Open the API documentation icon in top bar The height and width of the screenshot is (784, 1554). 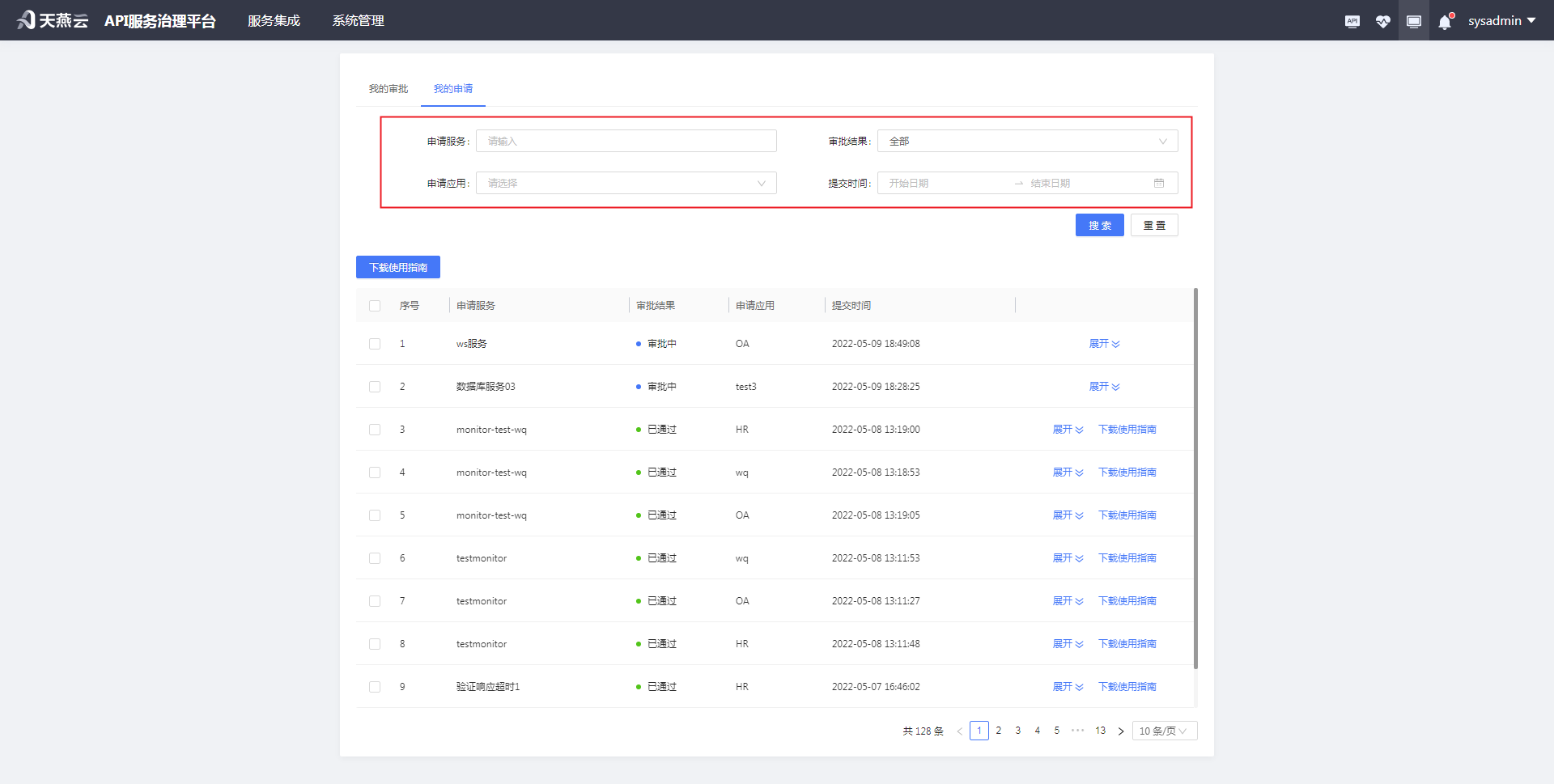1352,20
